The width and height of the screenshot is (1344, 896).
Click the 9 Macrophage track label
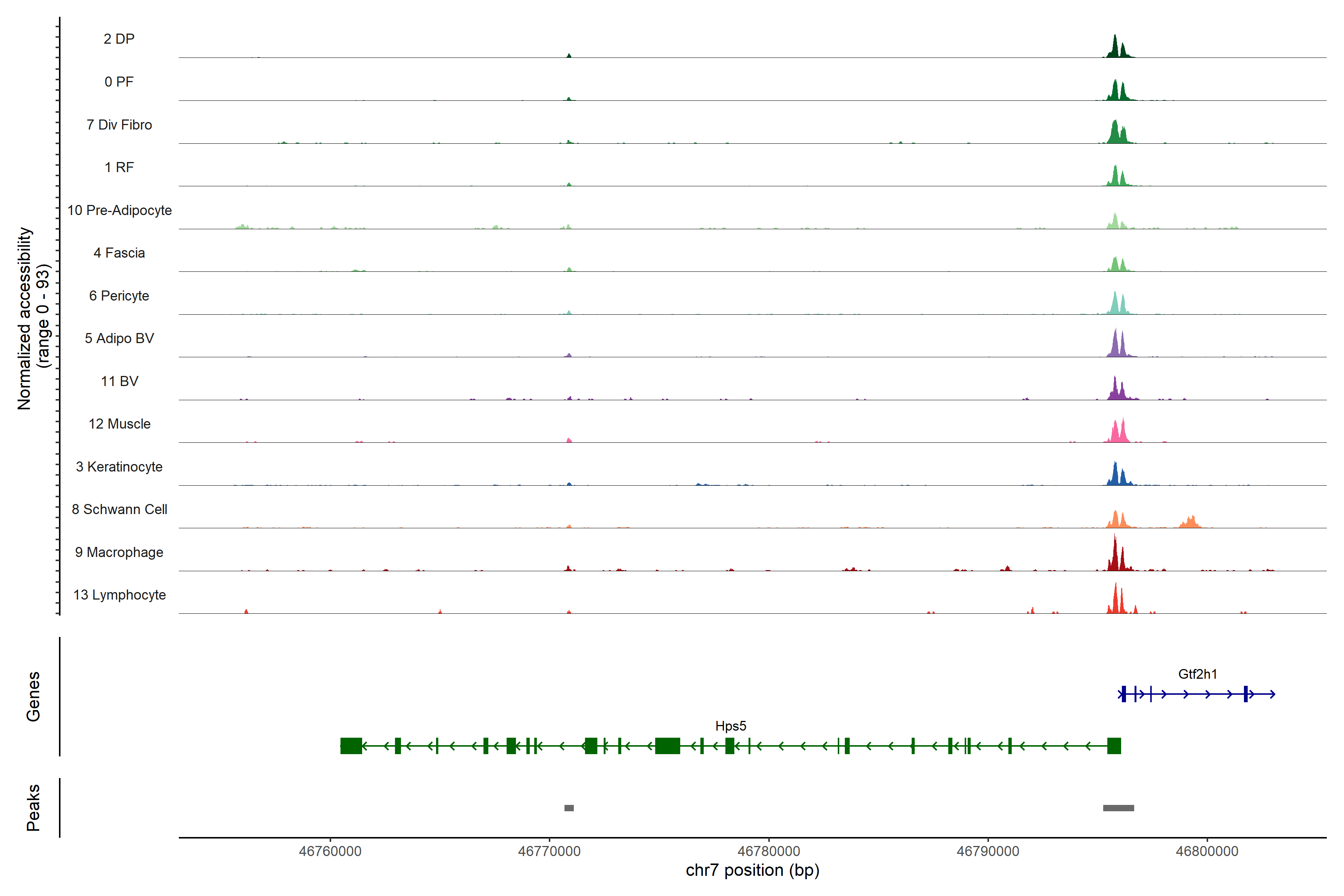119,552
